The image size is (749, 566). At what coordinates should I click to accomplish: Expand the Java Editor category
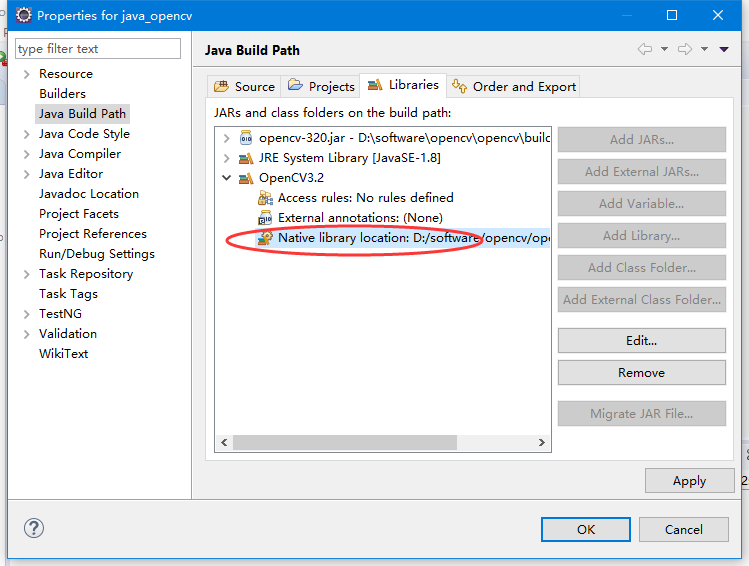[27, 174]
